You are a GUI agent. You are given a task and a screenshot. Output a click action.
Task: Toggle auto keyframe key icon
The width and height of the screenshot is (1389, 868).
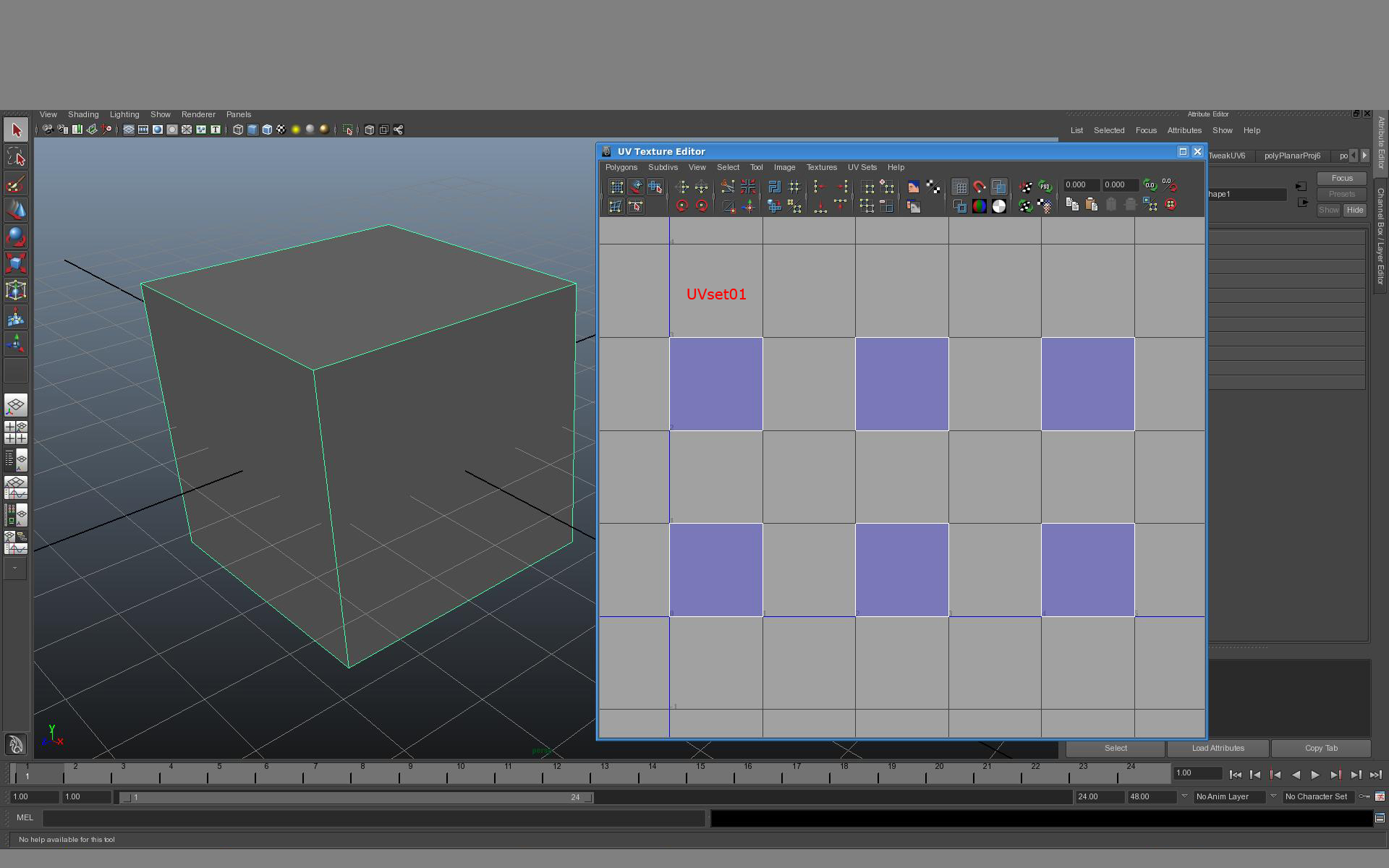tap(1364, 796)
